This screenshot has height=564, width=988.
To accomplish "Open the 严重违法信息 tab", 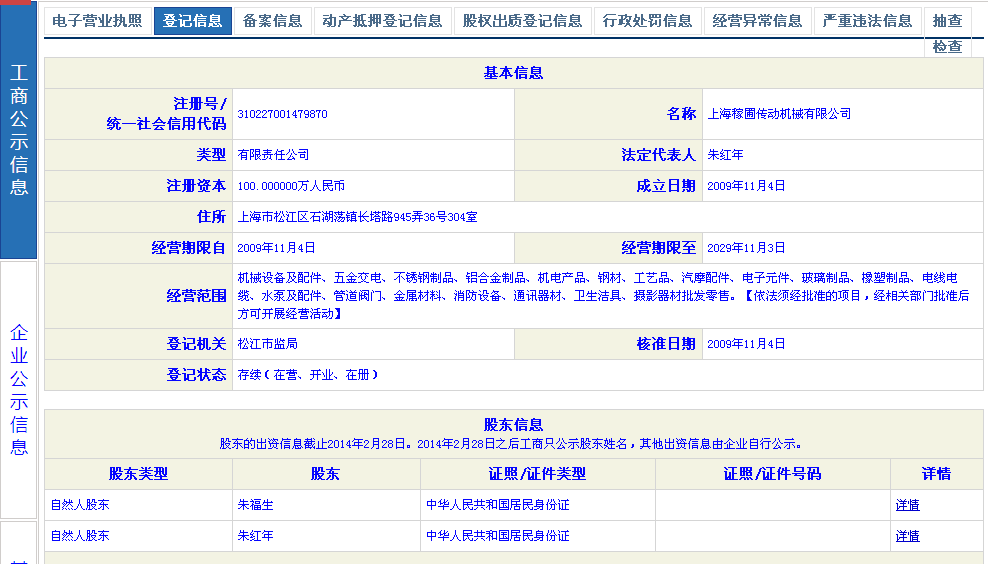I will point(867,21).
